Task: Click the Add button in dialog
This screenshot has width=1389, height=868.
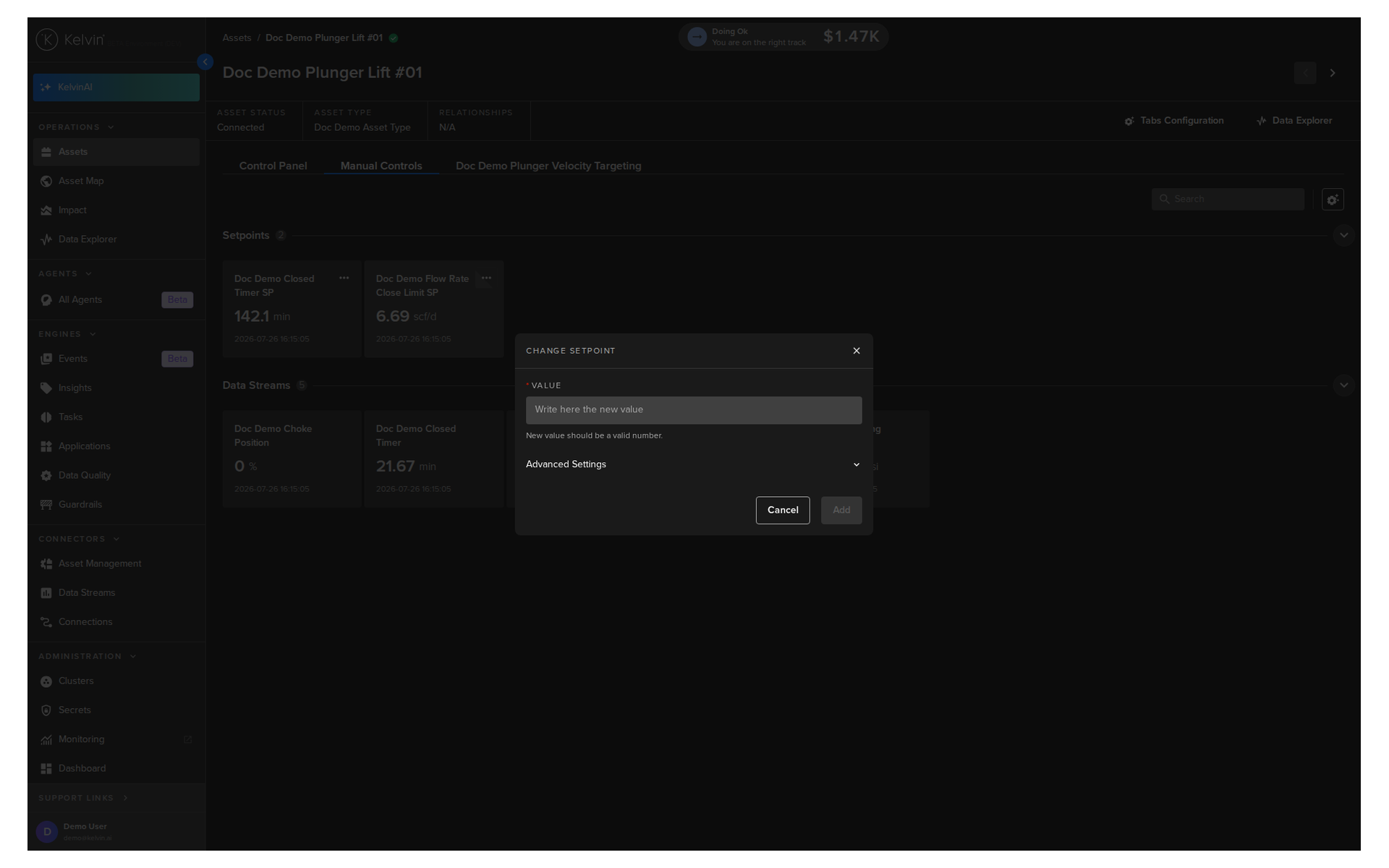Action: tap(841, 511)
